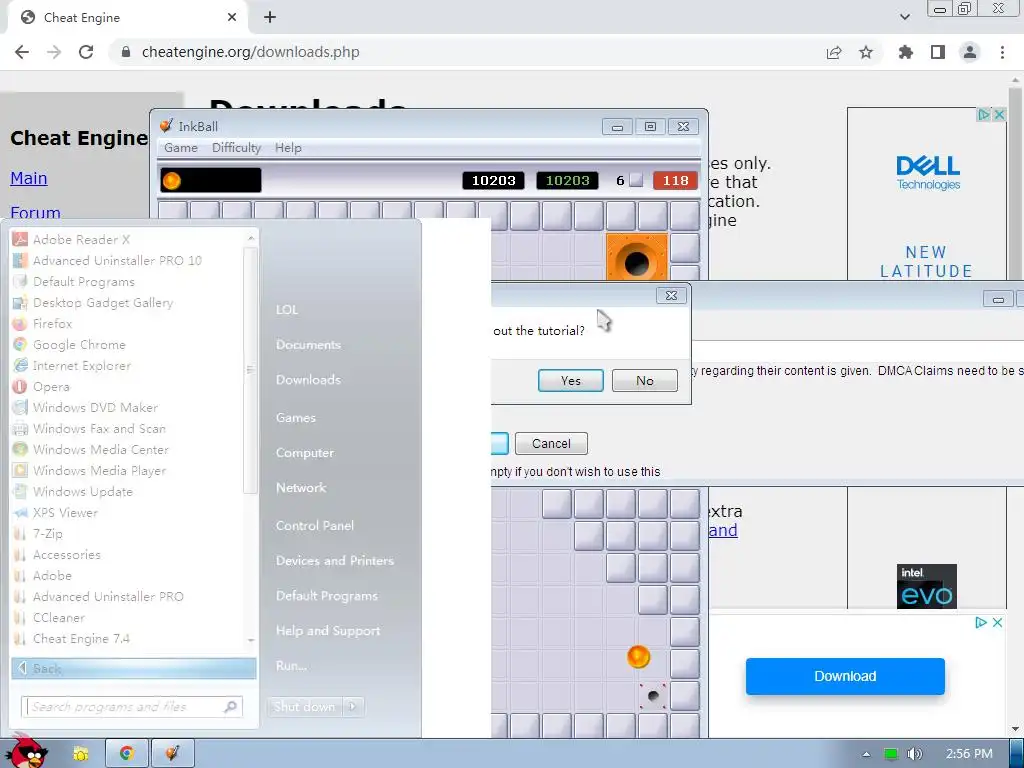Open Adobe Reader X from Start menu

81,240
